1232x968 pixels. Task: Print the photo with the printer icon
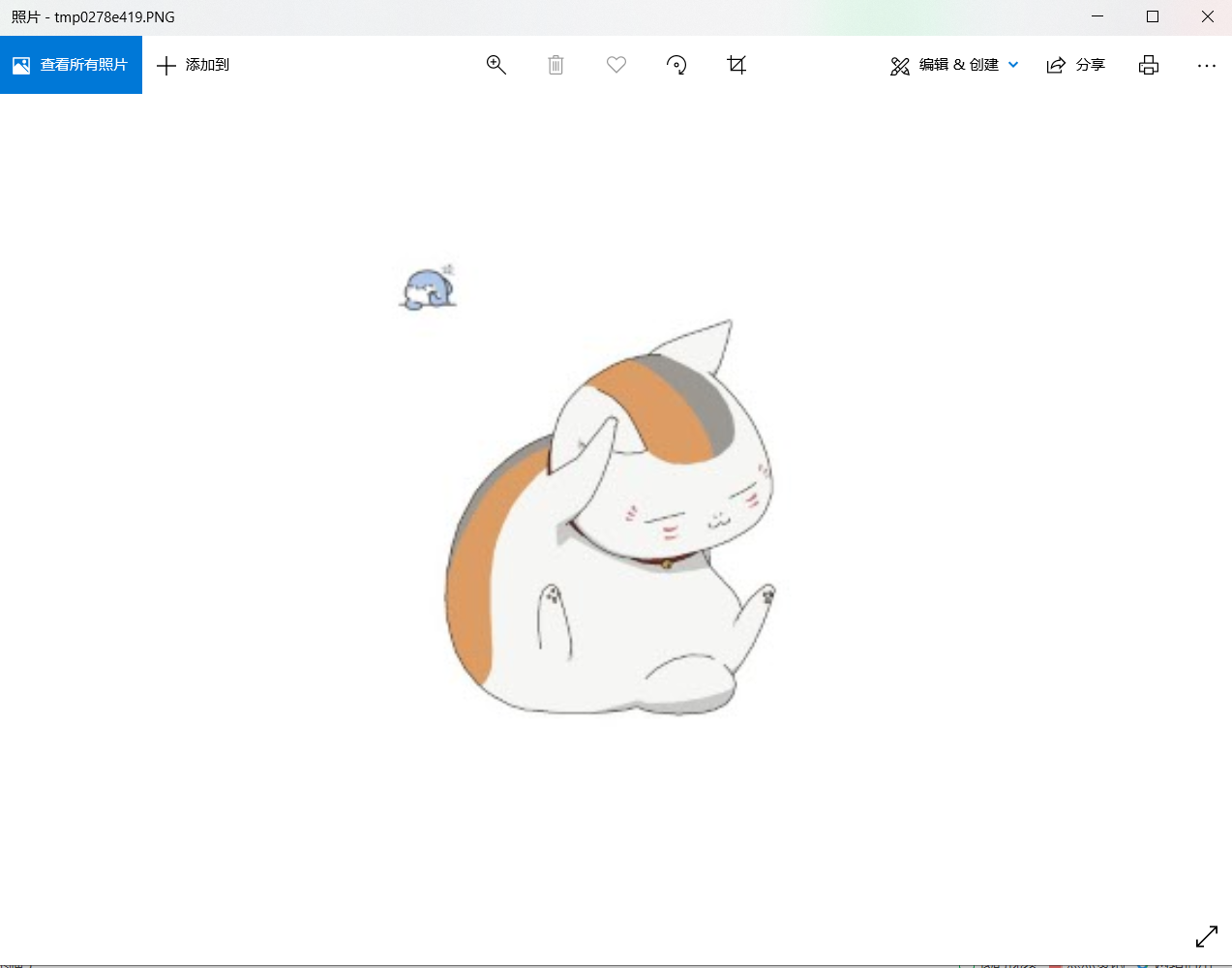point(1149,65)
